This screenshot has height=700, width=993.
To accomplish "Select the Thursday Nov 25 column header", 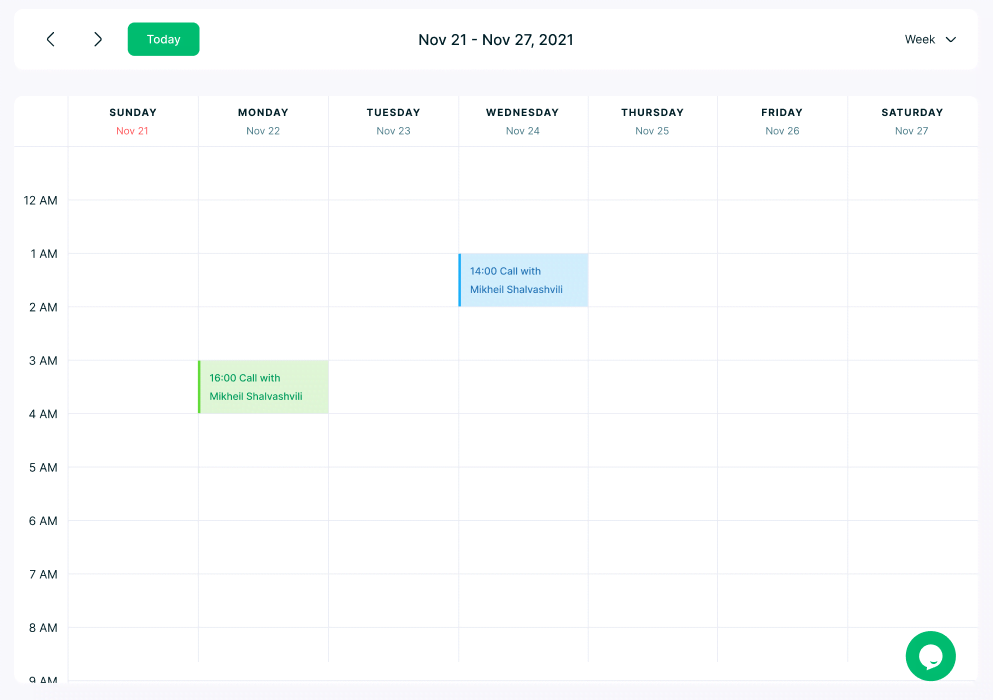I will (653, 121).
